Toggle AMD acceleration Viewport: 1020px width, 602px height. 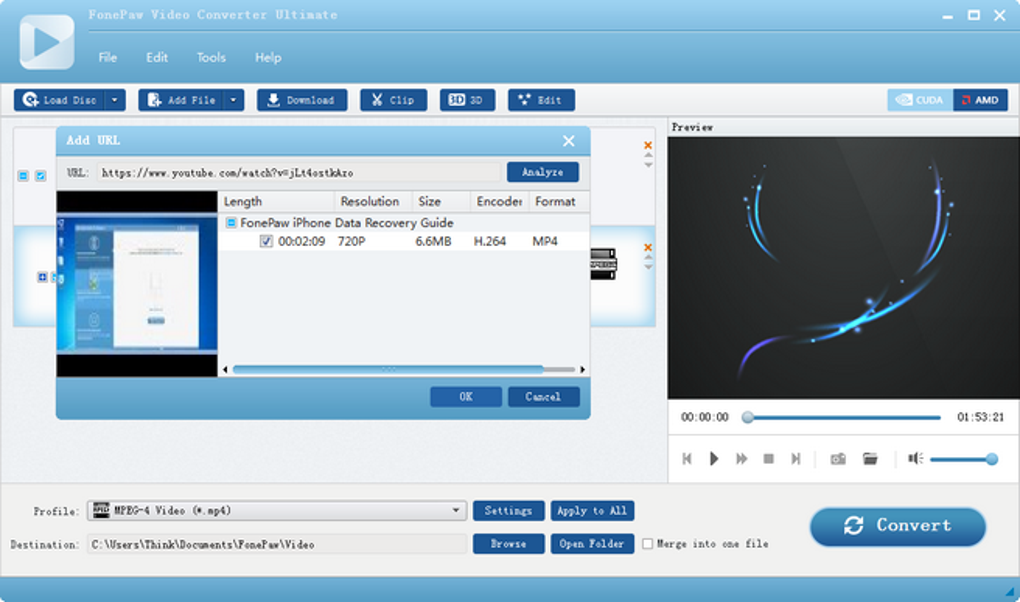pos(980,100)
